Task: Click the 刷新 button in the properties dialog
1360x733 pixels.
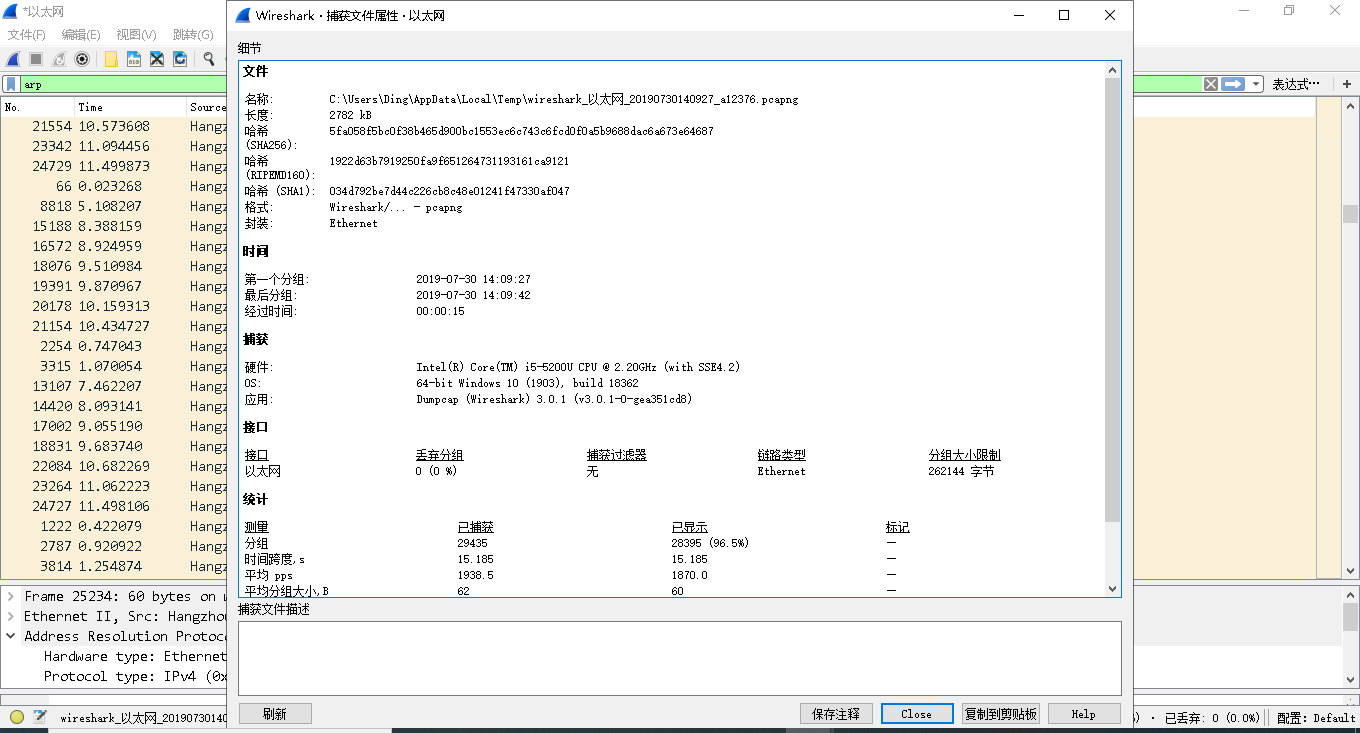Action: tap(275, 714)
